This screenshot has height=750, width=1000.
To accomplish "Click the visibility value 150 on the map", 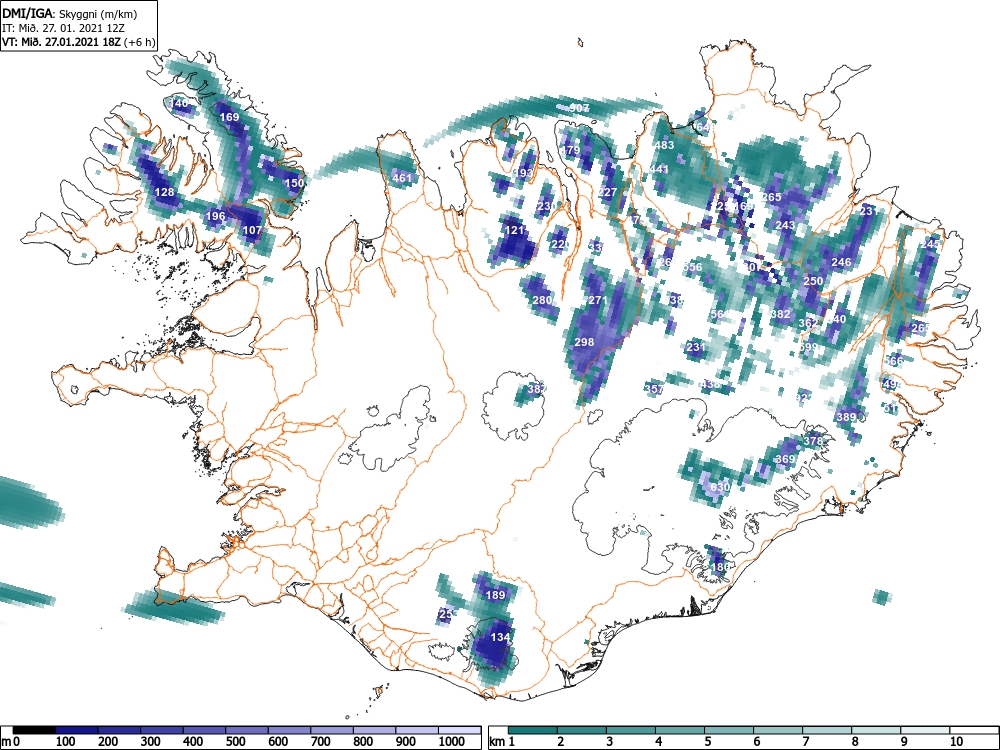I will [294, 182].
